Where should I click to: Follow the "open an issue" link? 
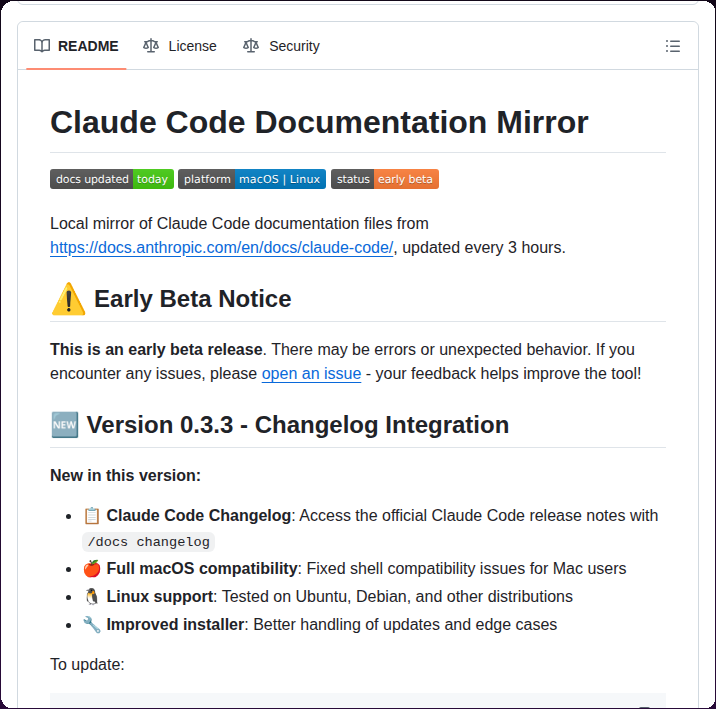(x=311, y=373)
